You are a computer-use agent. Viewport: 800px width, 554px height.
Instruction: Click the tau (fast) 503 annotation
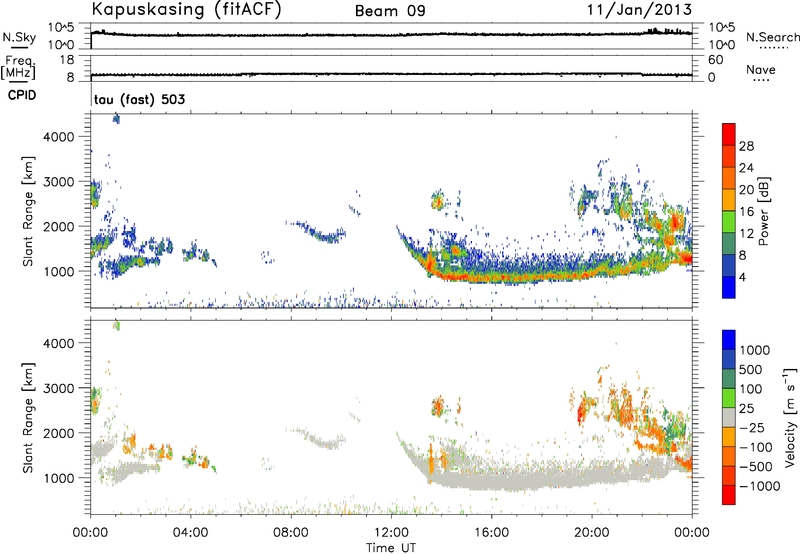[x=139, y=99]
